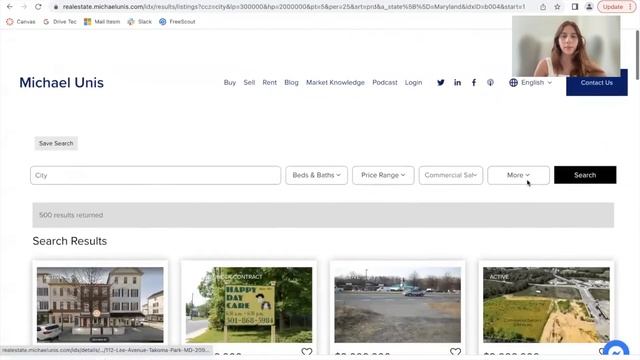
Task: Open the Commercial Sale type dropdown
Action: [x=451, y=175]
